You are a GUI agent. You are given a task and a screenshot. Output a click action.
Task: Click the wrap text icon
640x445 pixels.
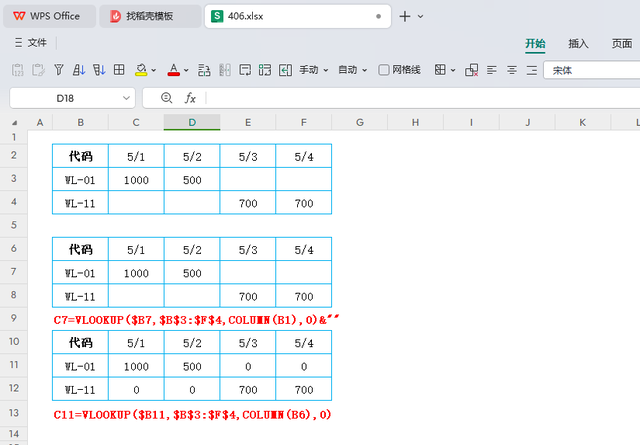245,70
